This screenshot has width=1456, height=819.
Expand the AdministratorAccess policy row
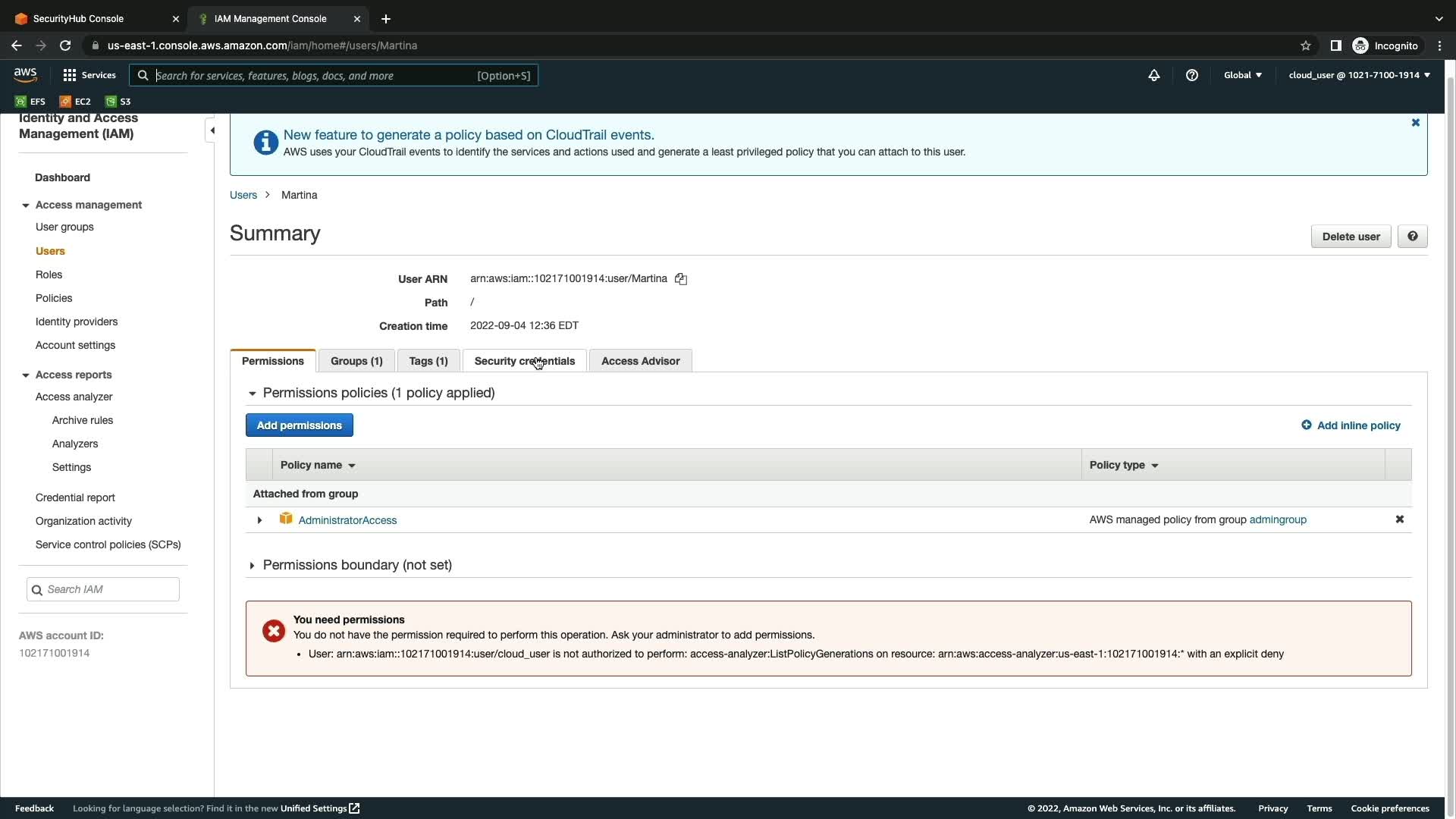point(259,520)
